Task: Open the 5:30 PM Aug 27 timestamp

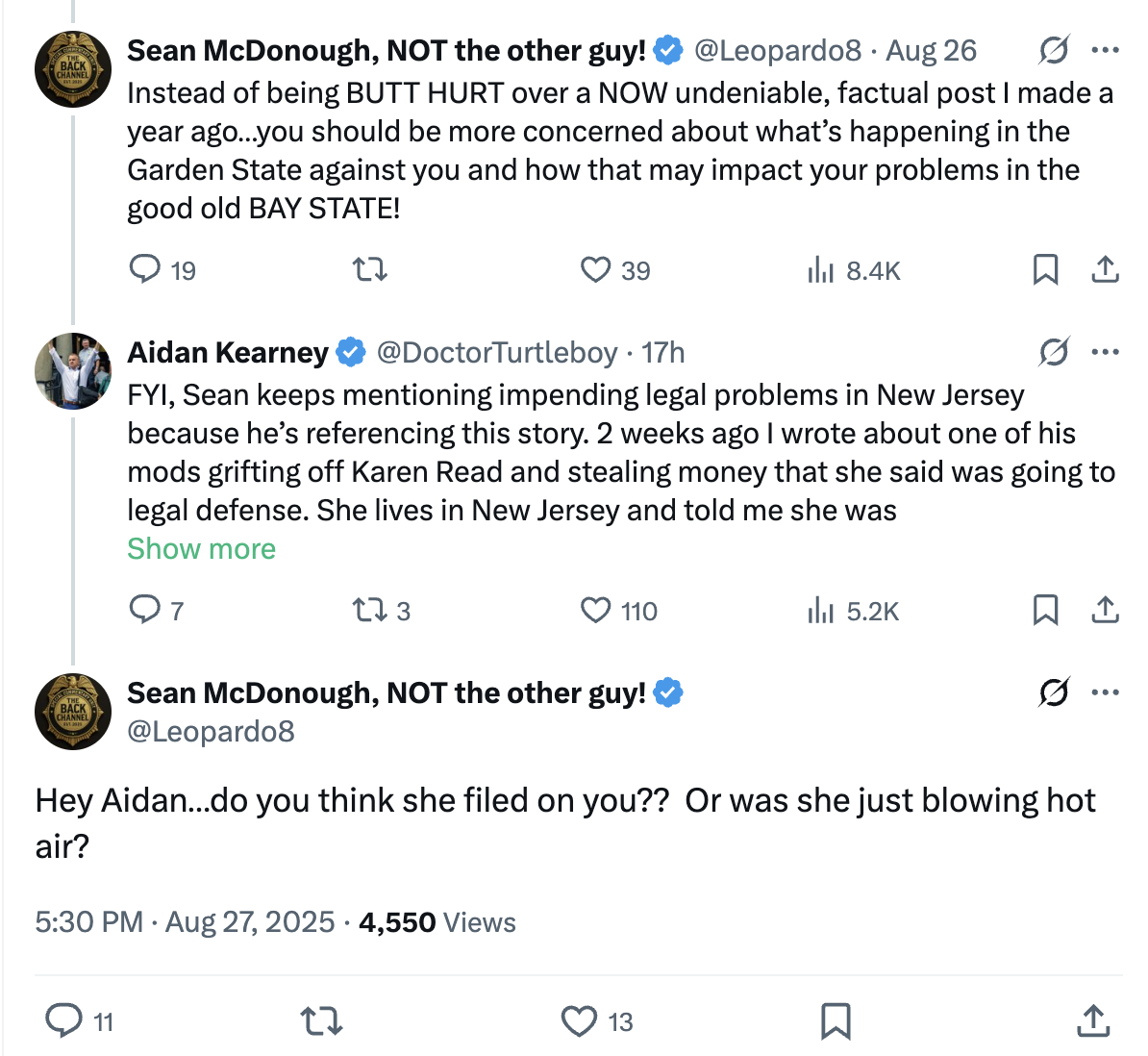Action: click(185, 922)
